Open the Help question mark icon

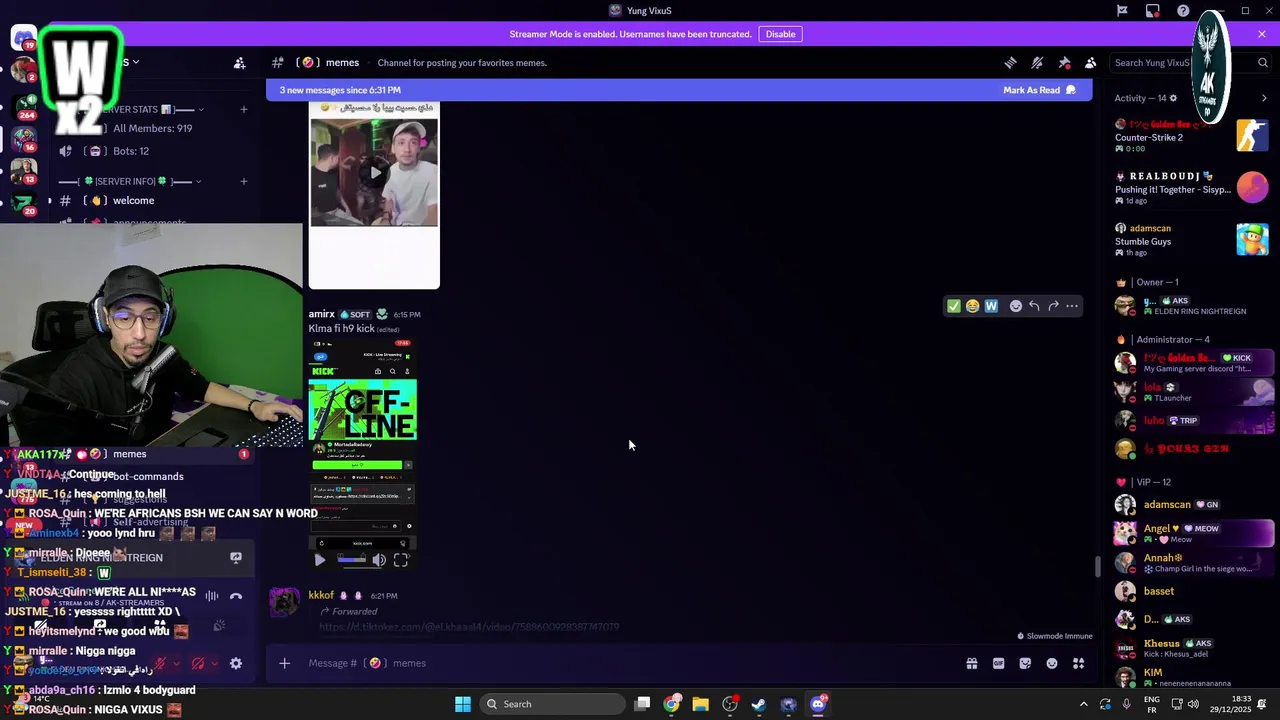click(x=1183, y=11)
